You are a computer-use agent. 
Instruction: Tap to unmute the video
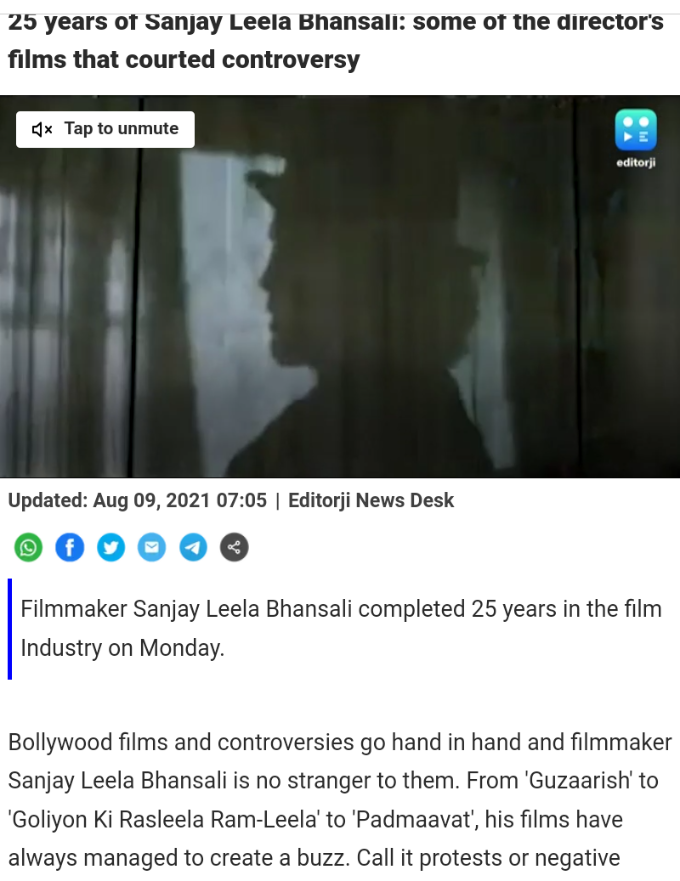[105, 129]
